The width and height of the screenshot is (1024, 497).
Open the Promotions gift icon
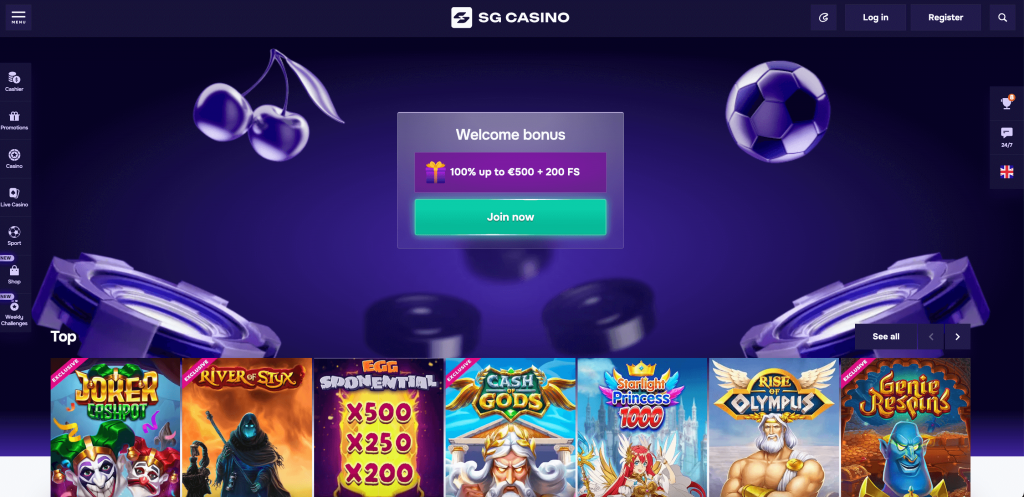pyautogui.click(x=14, y=120)
